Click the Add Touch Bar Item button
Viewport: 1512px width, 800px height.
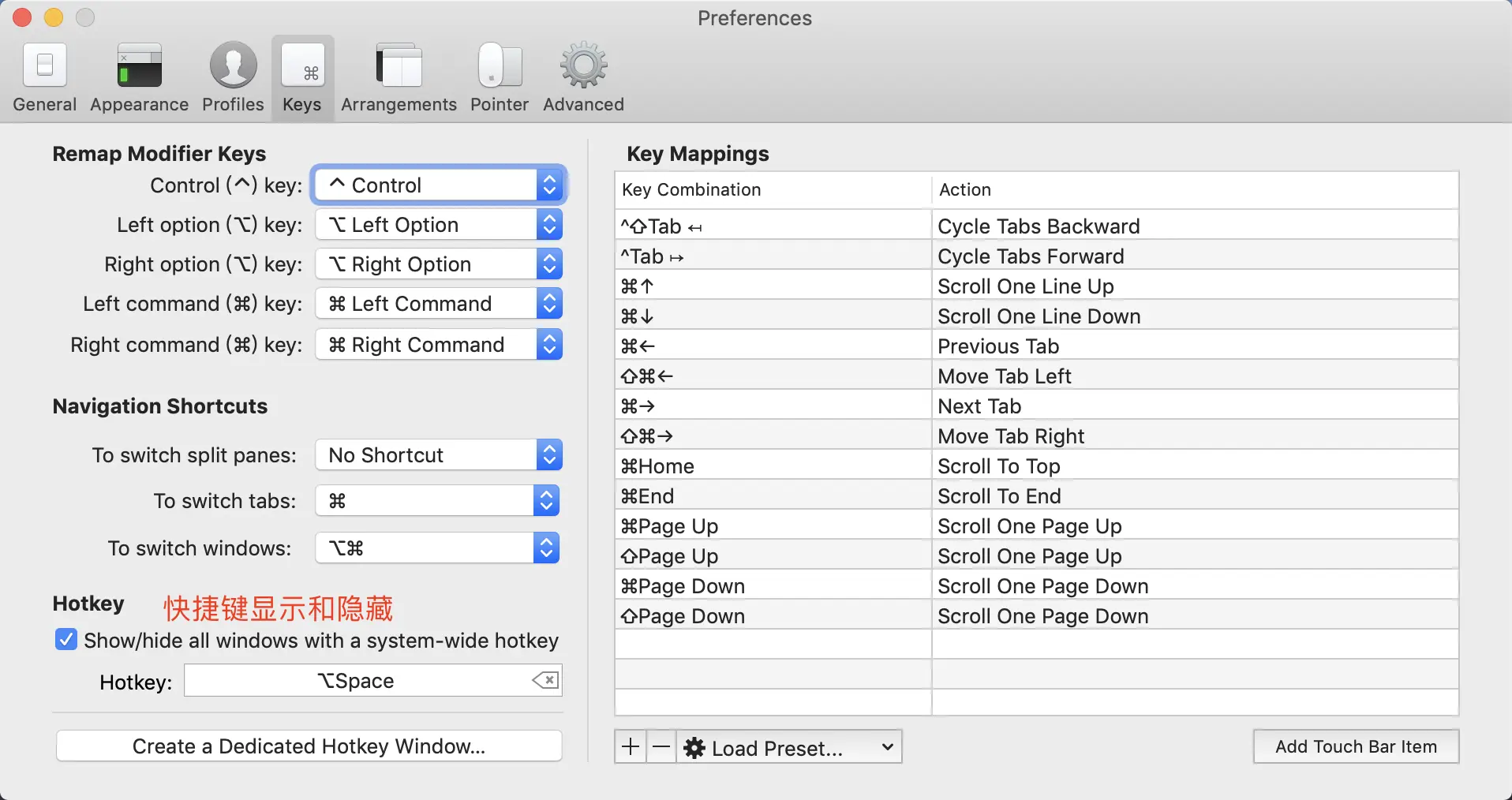pos(1356,746)
